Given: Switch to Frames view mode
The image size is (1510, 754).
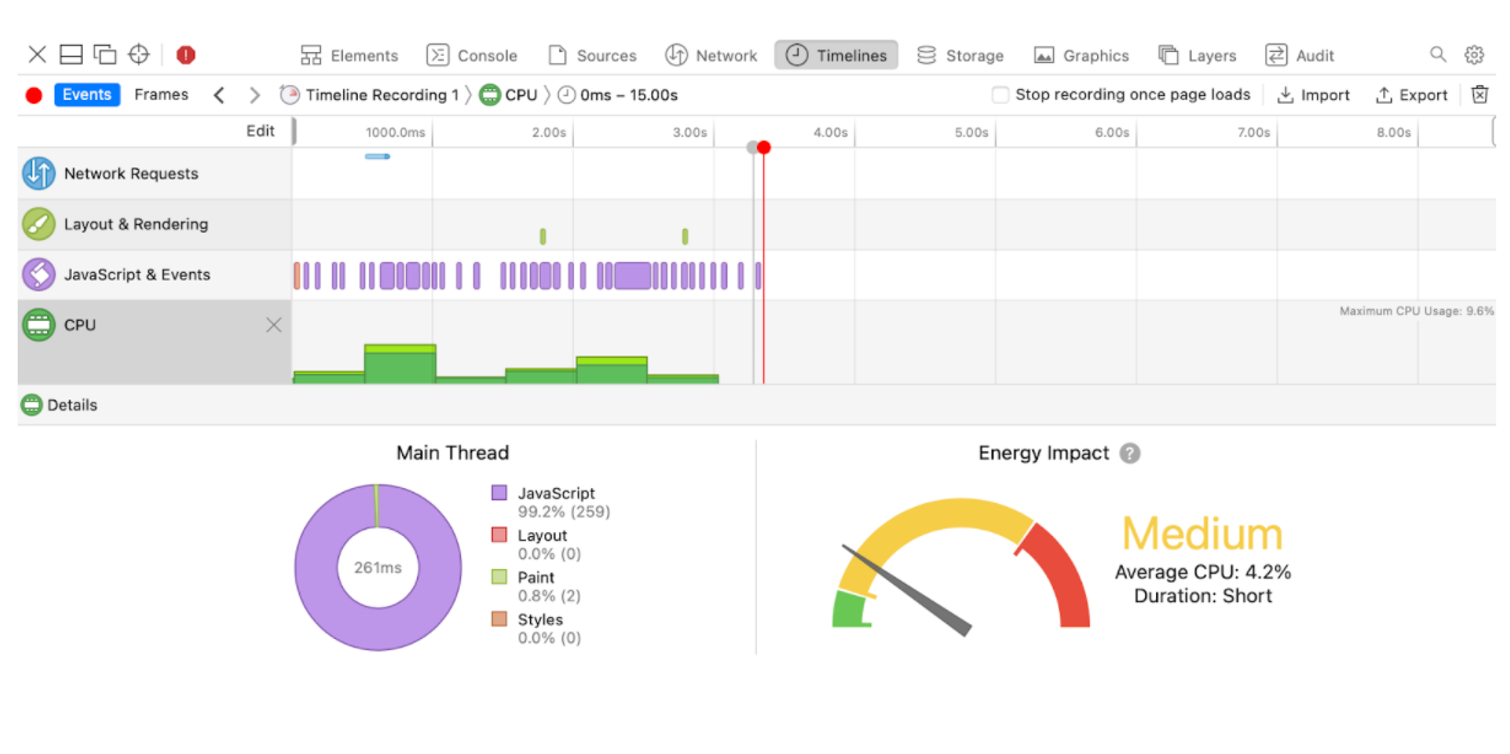Looking at the screenshot, I should pyautogui.click(x=162, y=95).
